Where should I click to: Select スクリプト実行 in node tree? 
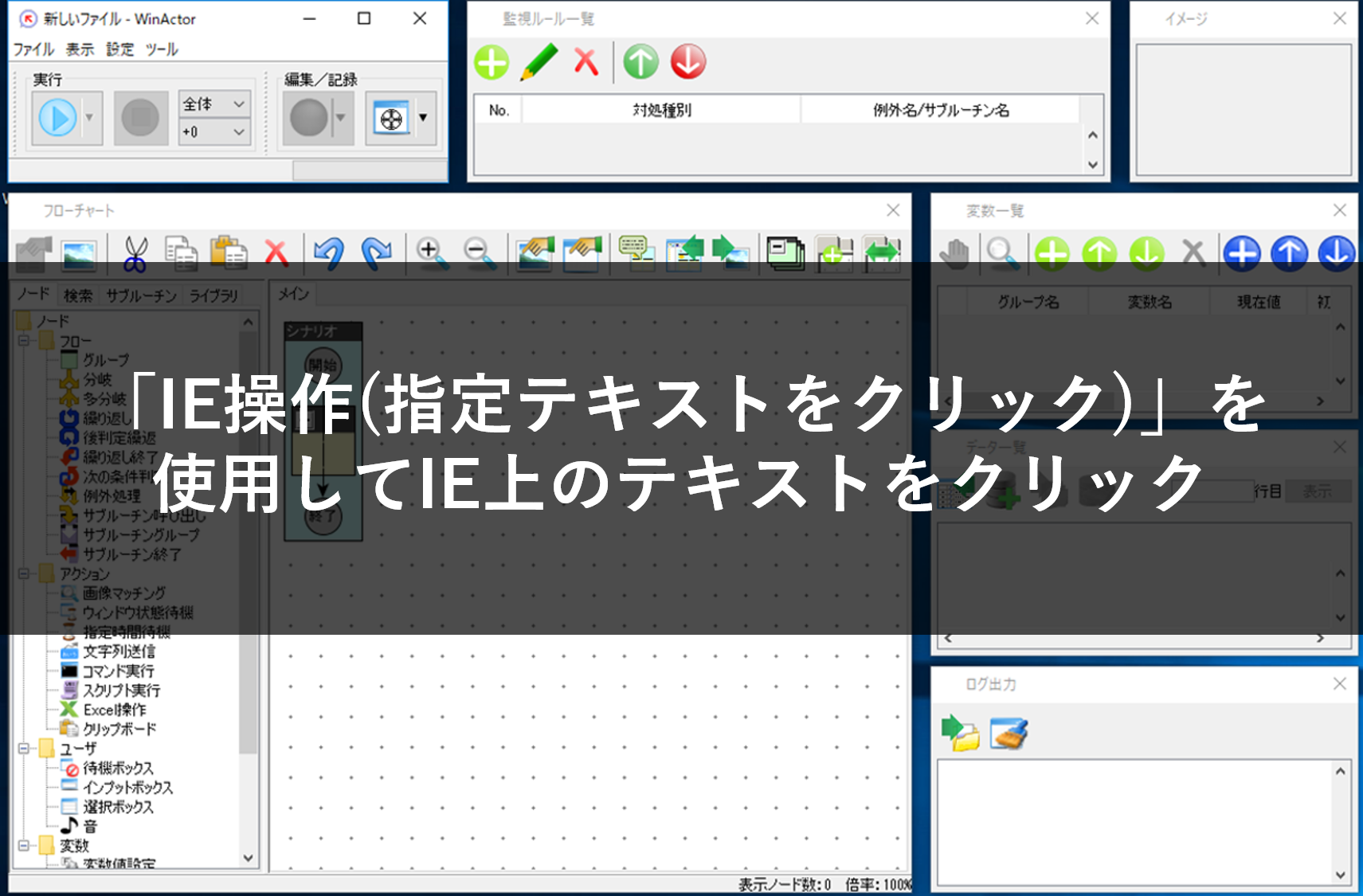122,690
